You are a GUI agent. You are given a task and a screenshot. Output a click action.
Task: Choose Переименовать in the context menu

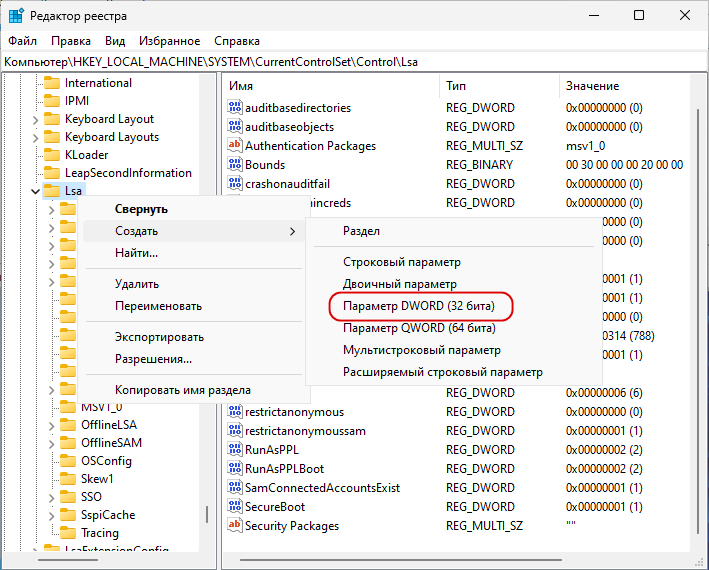tap(194, 306)
